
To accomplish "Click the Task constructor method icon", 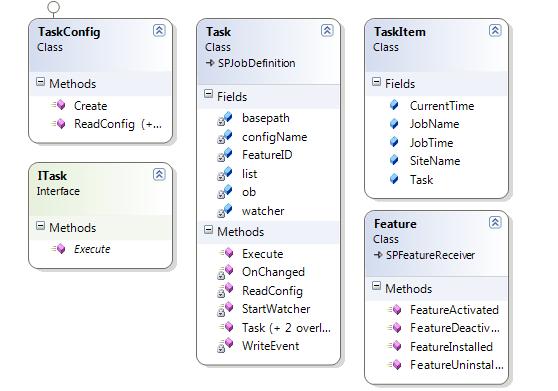I will (x=227, y=327).
